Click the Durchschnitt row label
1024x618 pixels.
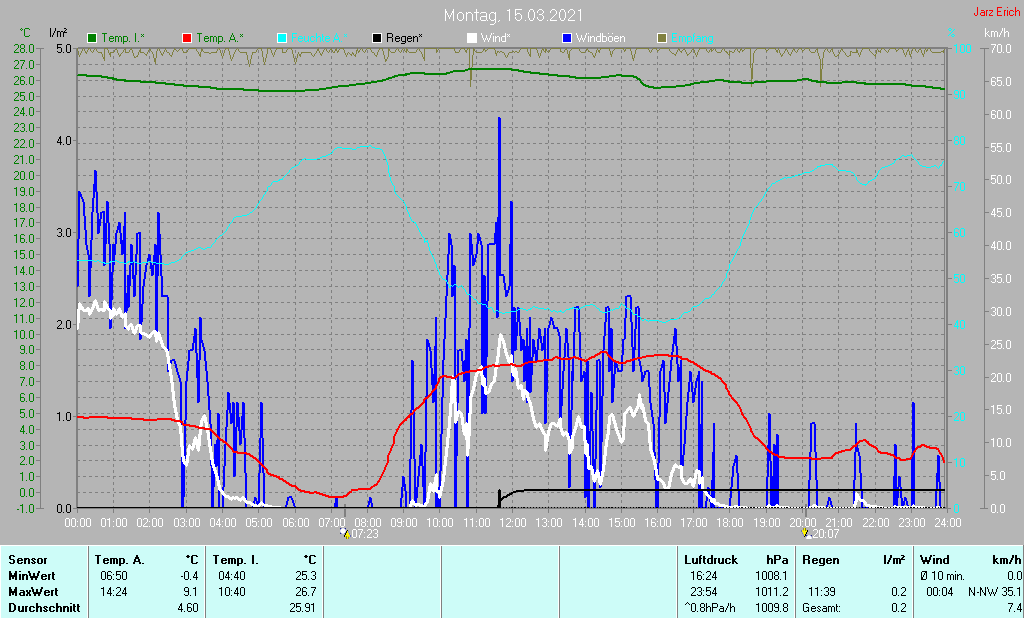[x=44, y=608]
